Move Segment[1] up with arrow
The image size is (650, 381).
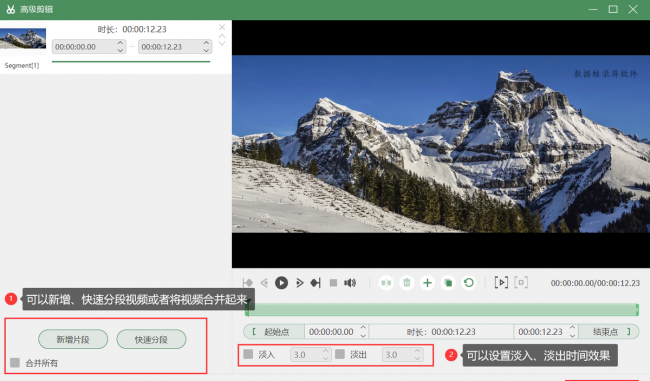click(x=222, y=36)
